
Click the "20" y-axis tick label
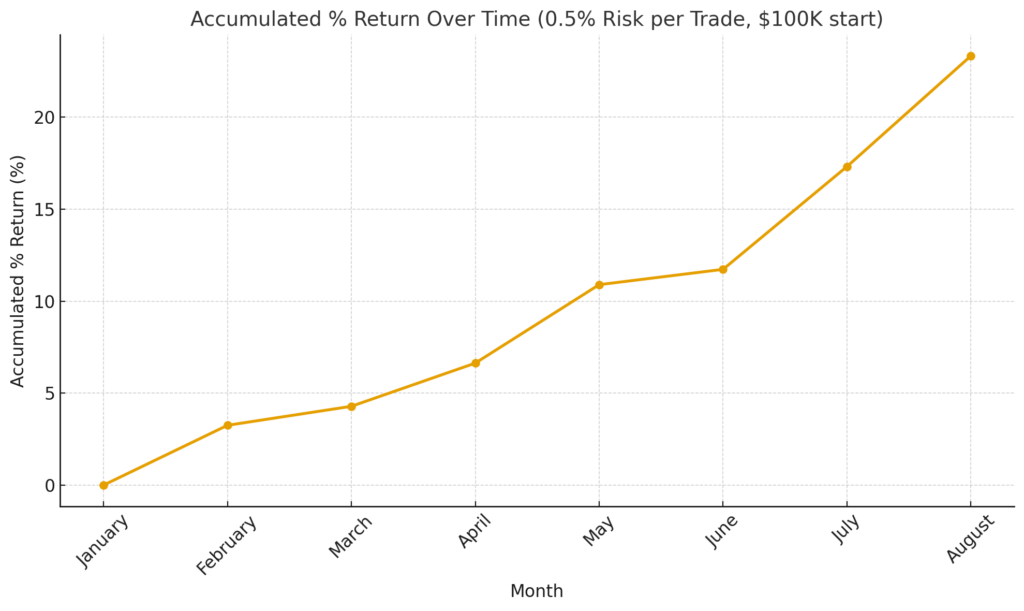[x=40, y=117]
